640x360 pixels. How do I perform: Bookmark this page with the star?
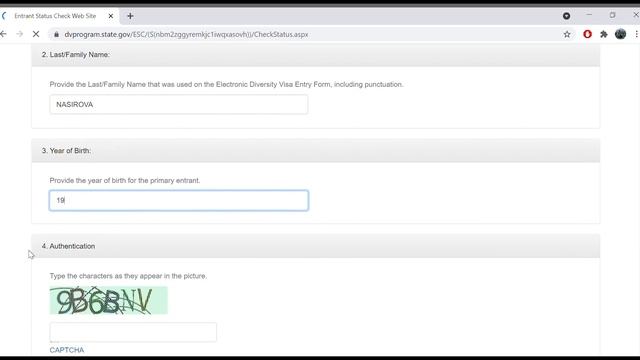point(567,34)
